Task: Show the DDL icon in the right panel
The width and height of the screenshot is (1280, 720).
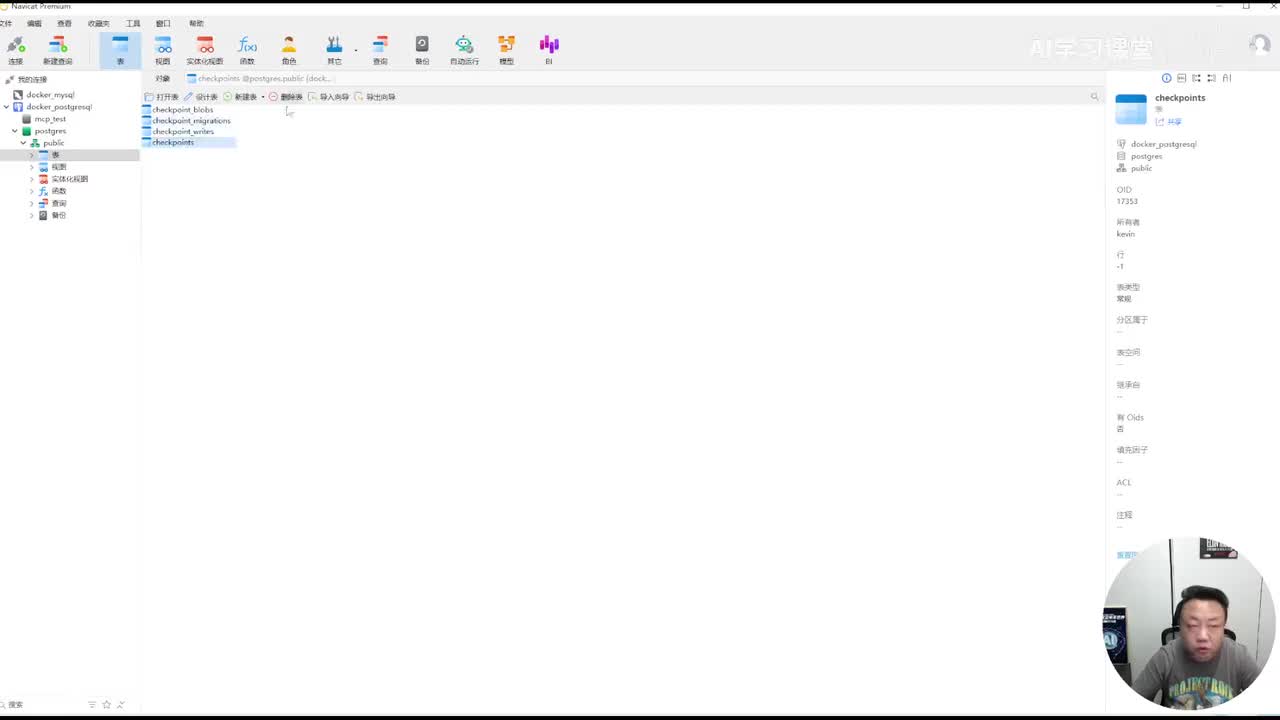Action: click(x=1181, y=78)
